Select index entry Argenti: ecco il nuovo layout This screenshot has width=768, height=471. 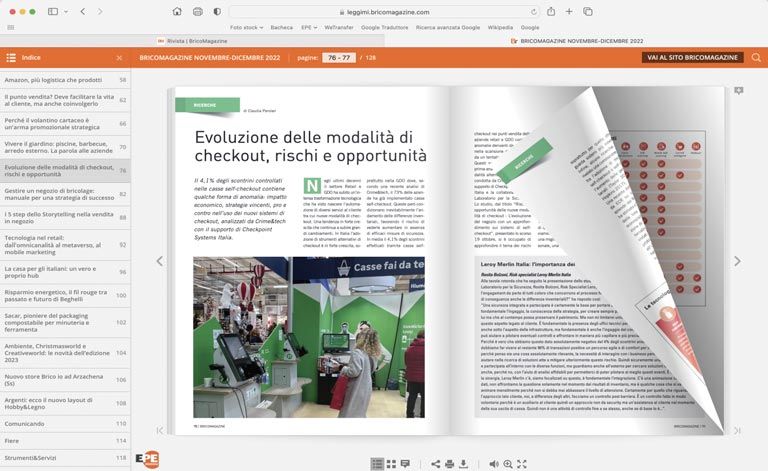tap(65, 403)
